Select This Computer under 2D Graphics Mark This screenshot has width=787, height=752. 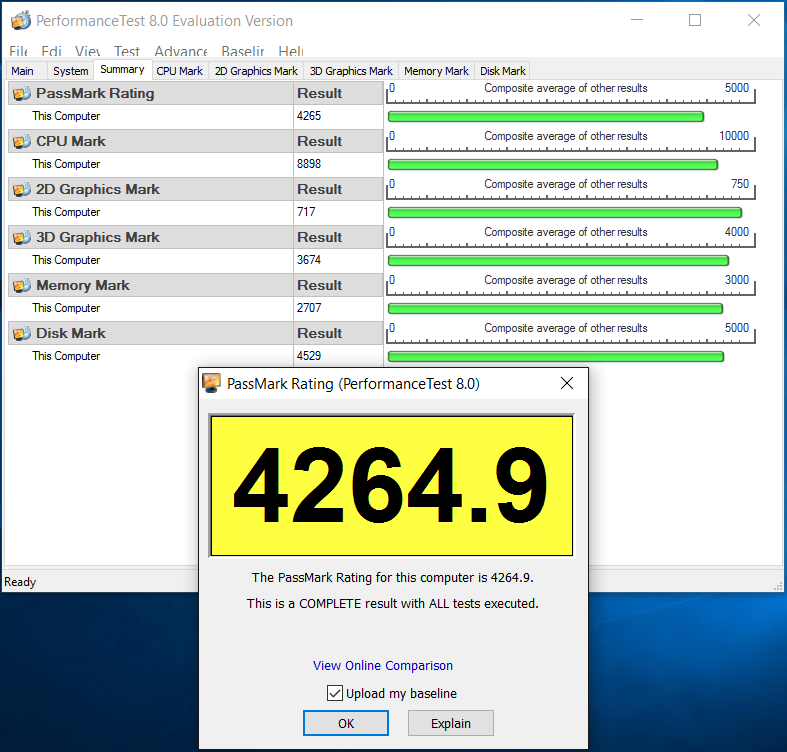66,212
